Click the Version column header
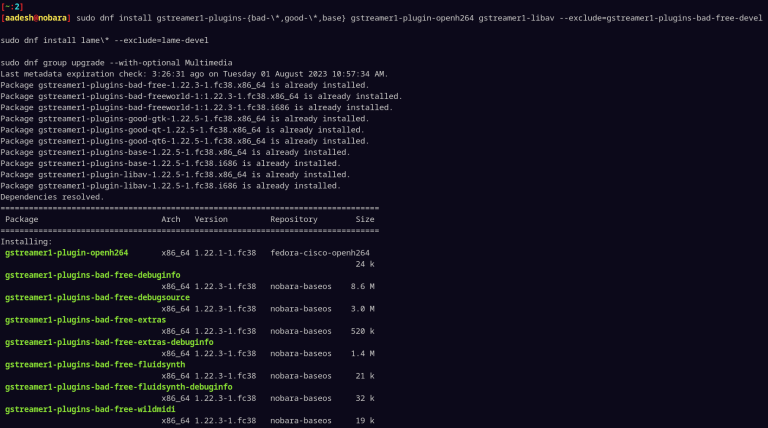Screen dimensions: 768x428 coord(211,219)
